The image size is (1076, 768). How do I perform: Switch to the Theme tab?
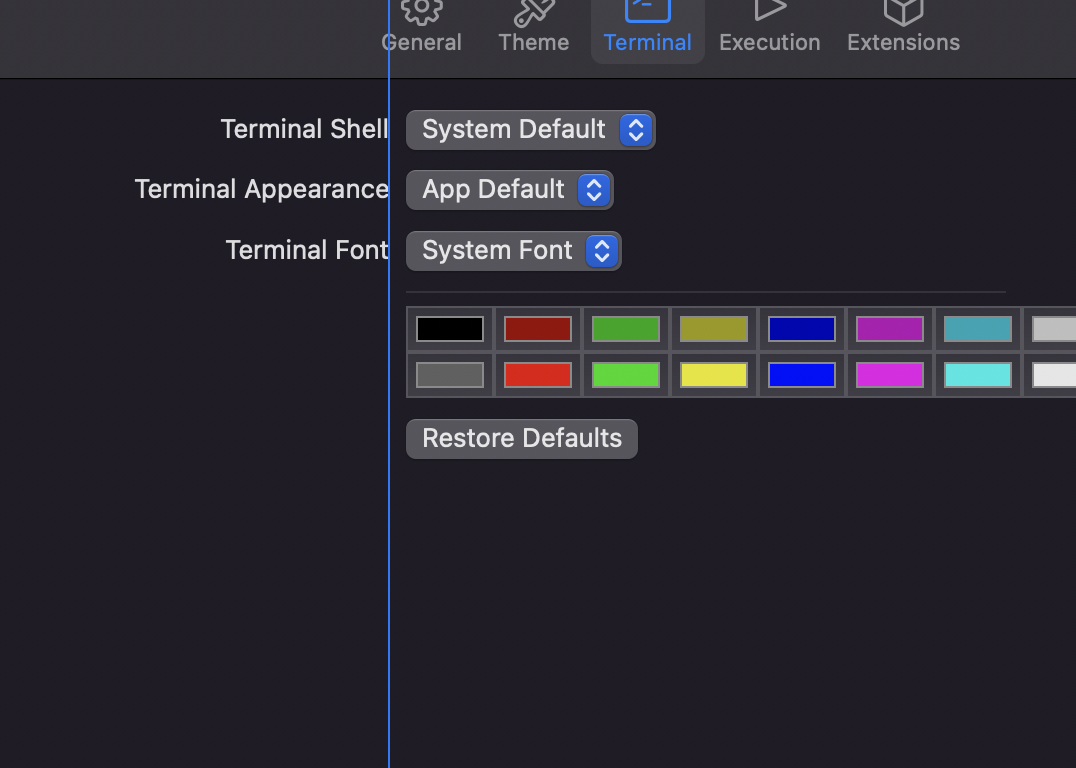(534, 27)
